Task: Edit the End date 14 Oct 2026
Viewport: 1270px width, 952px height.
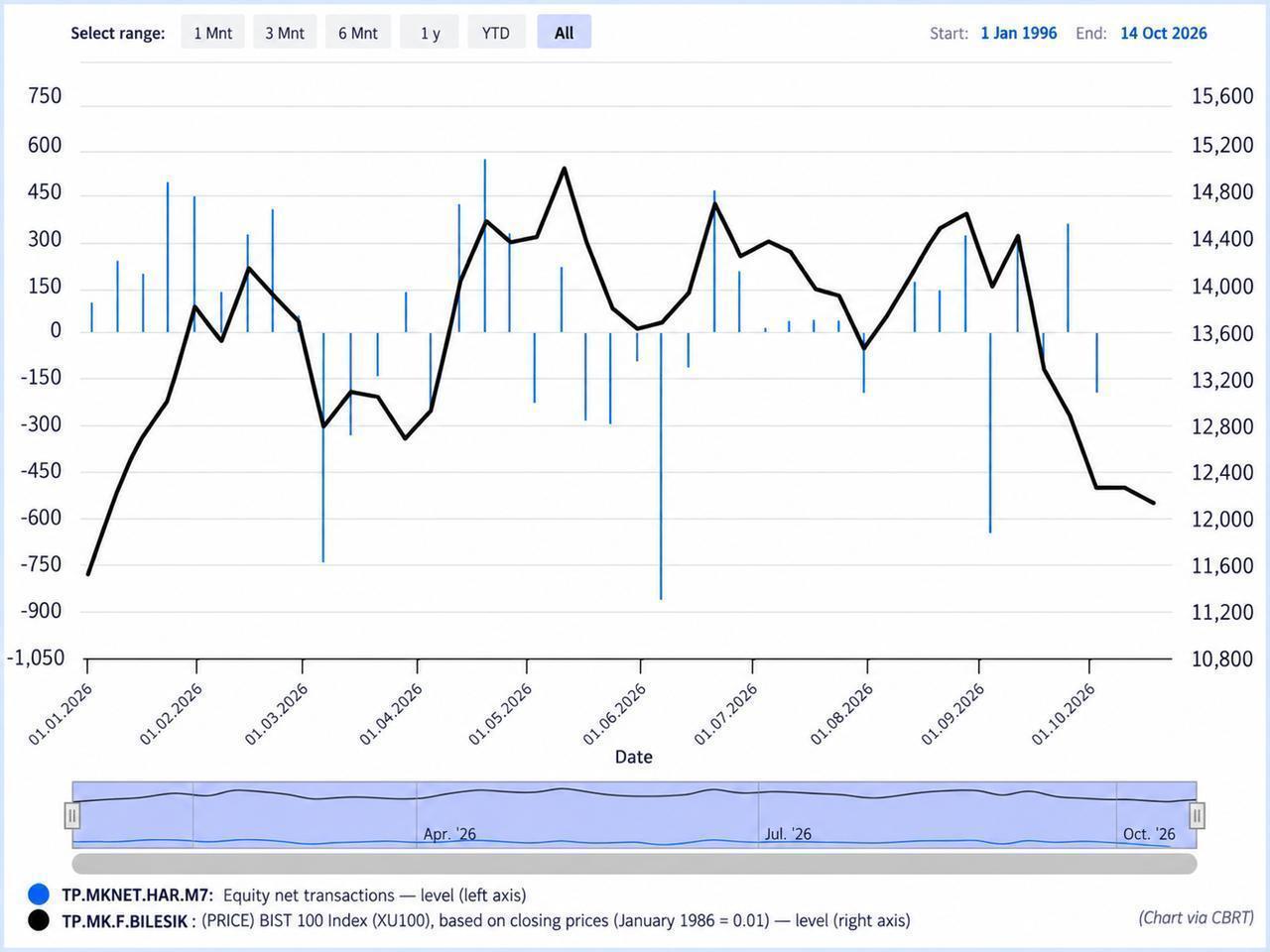Action: (1164, 33)
